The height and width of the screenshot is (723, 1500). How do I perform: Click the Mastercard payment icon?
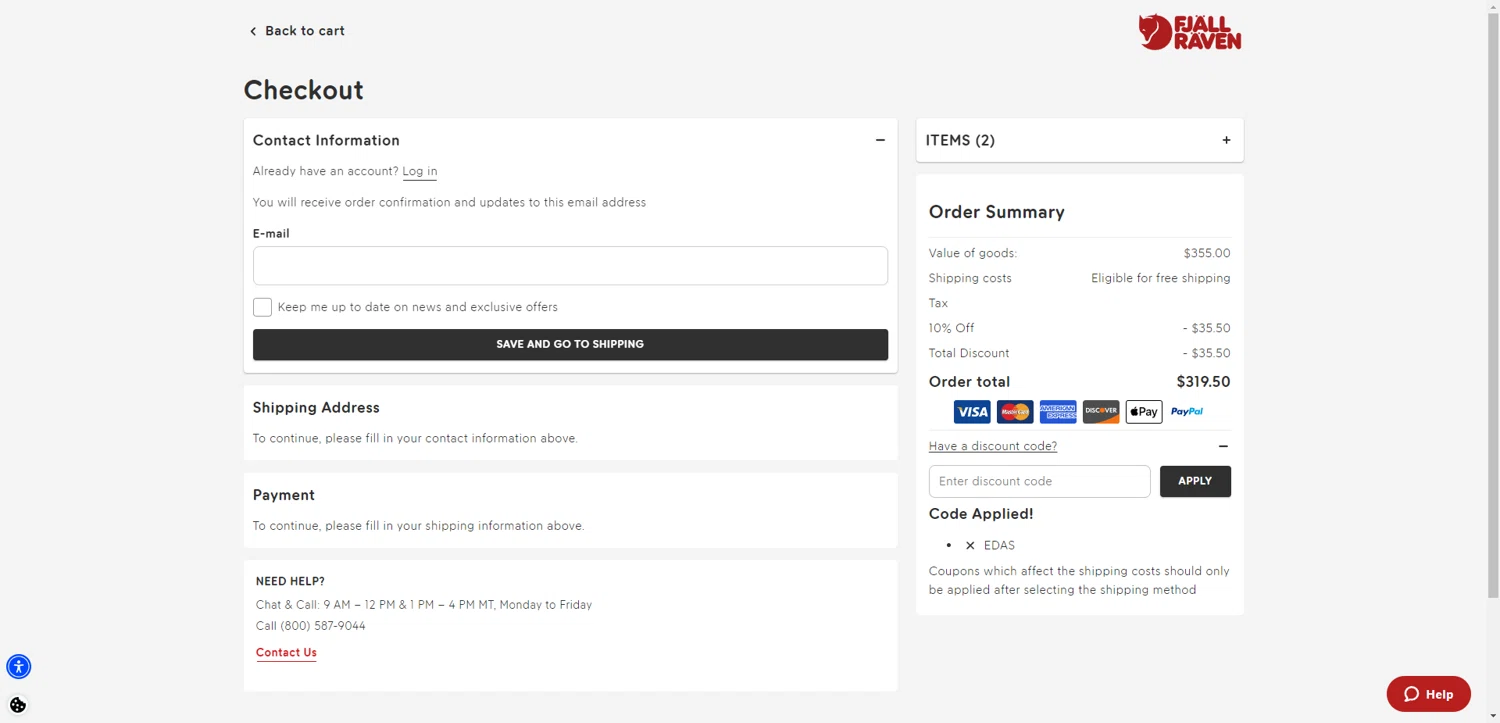tap(1015, 412)
